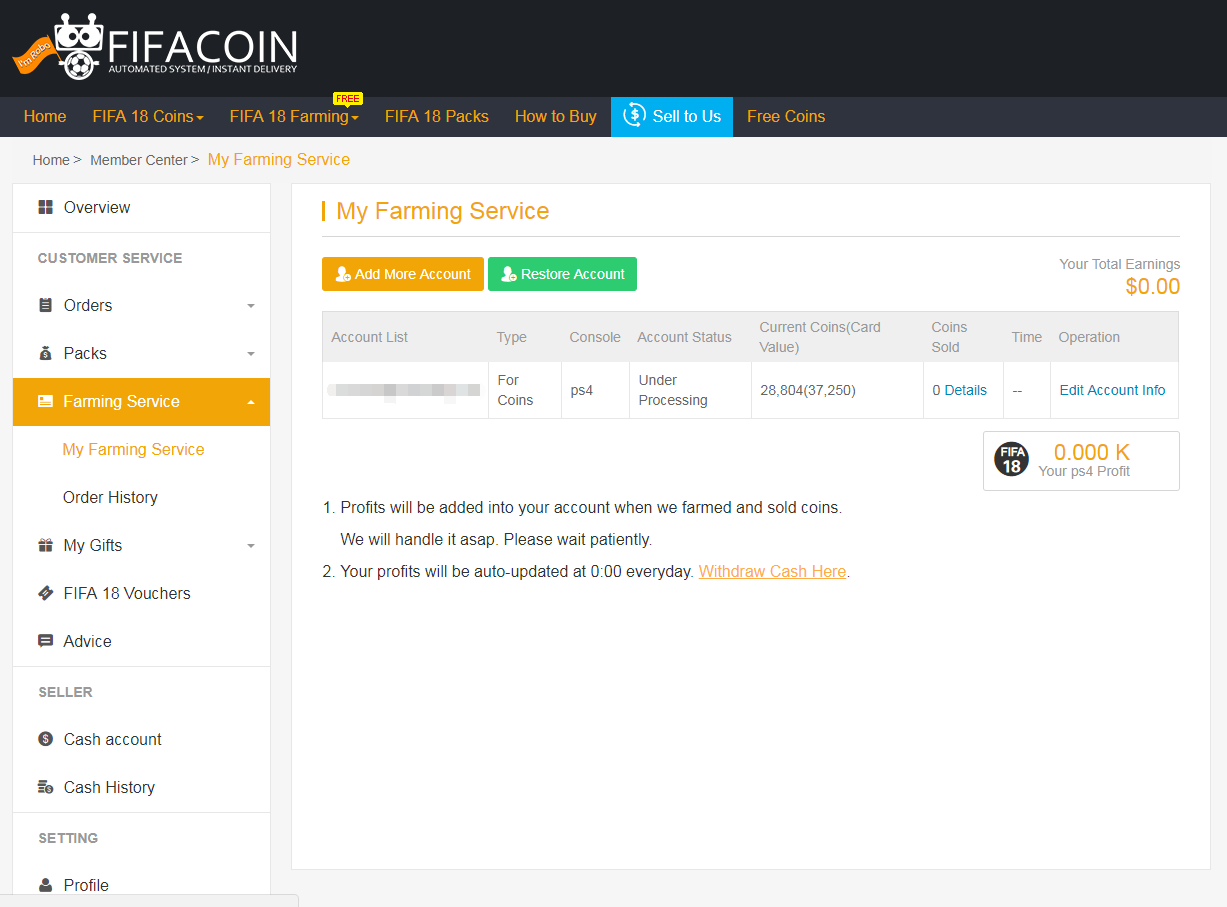Open Overview in the sidebar
The height and width of the screenshot is (907, 1227).
(x=141, y=208)
